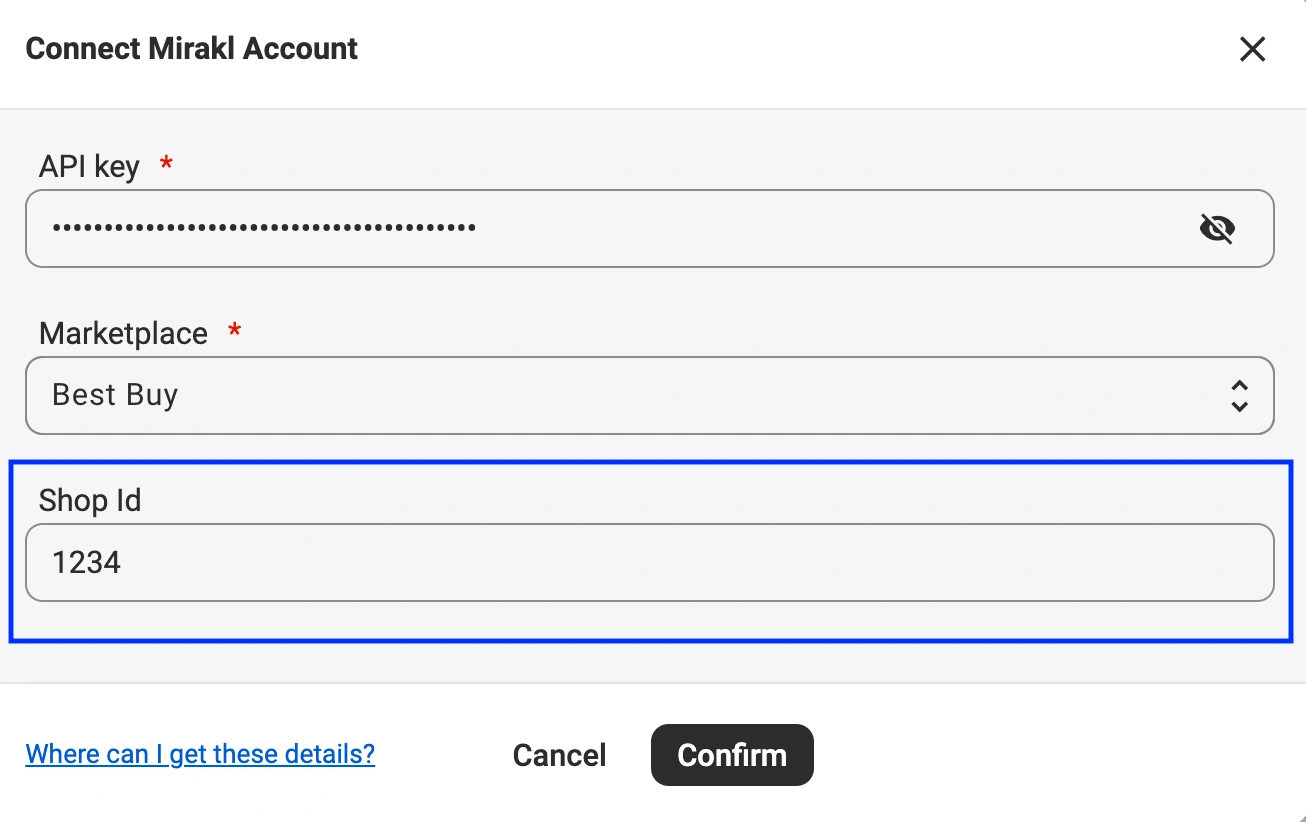1306x822 pixels.
Task: Click the red asterisk beside API key
Action: coord(167,161)
